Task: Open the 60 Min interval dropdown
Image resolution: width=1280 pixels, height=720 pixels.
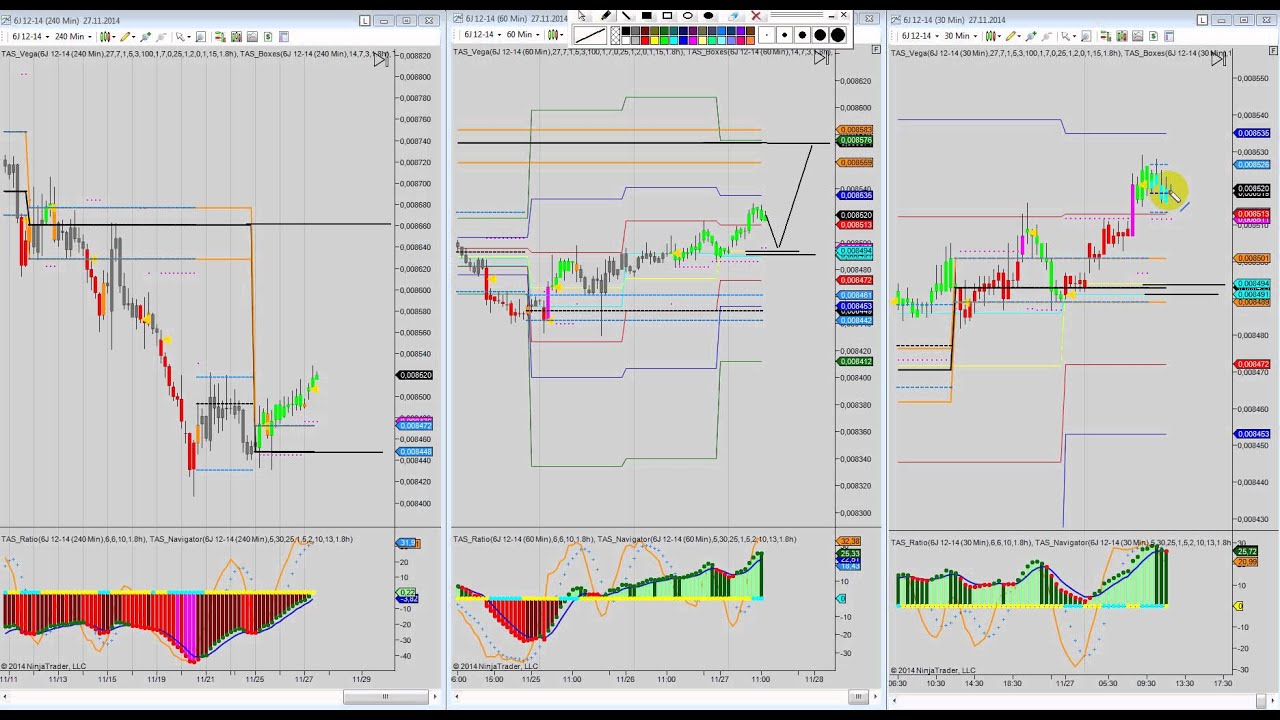Action: 523,35
